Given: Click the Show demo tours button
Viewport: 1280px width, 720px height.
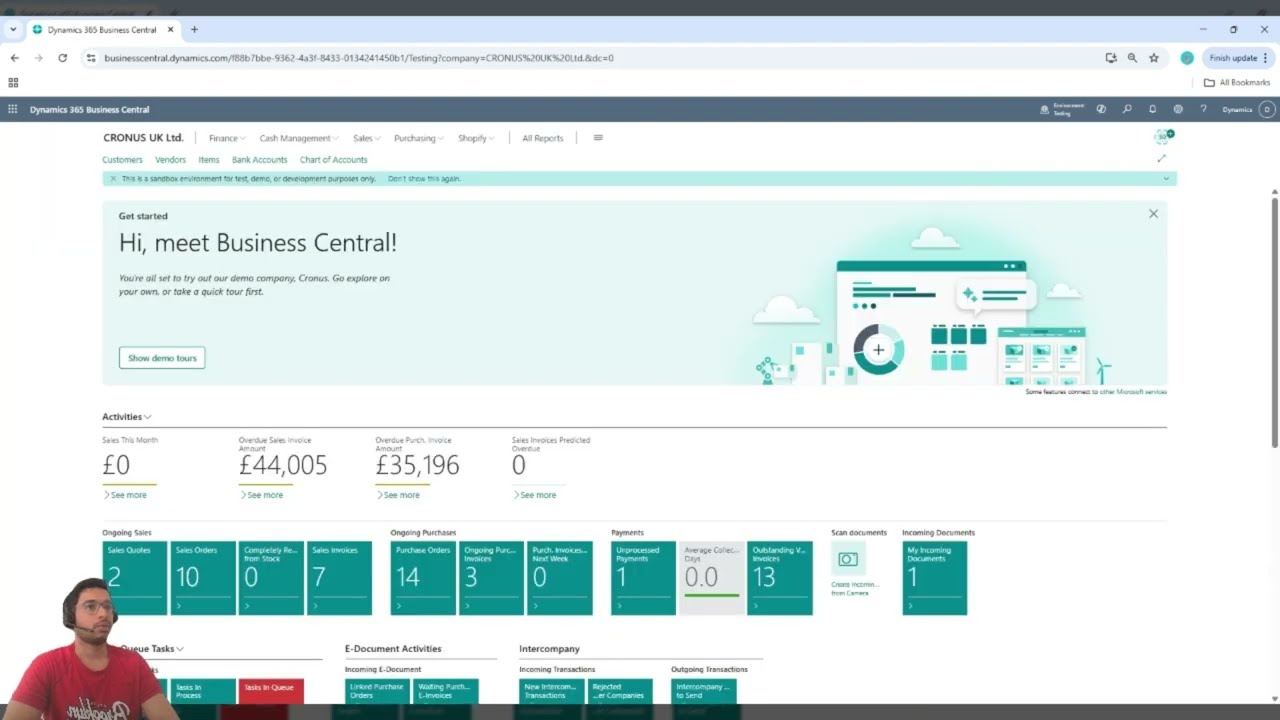Looking at the screenshot, I should tap(162, 358).
